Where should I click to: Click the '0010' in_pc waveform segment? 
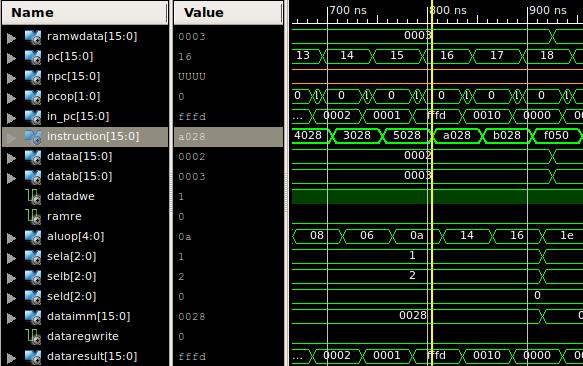tap(487, 116)
